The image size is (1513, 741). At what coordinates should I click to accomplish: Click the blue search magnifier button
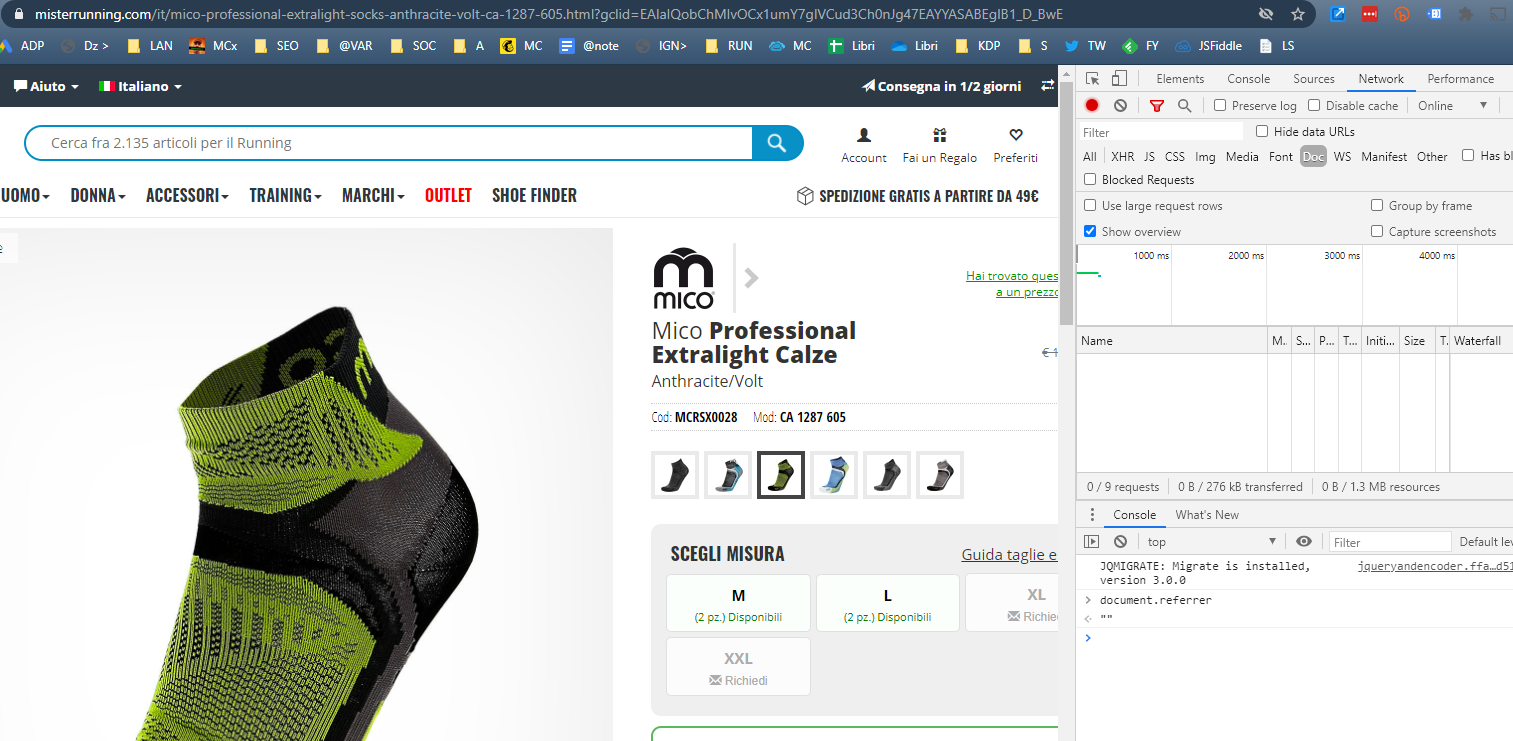pyautogui.click(x=777, y=143)
